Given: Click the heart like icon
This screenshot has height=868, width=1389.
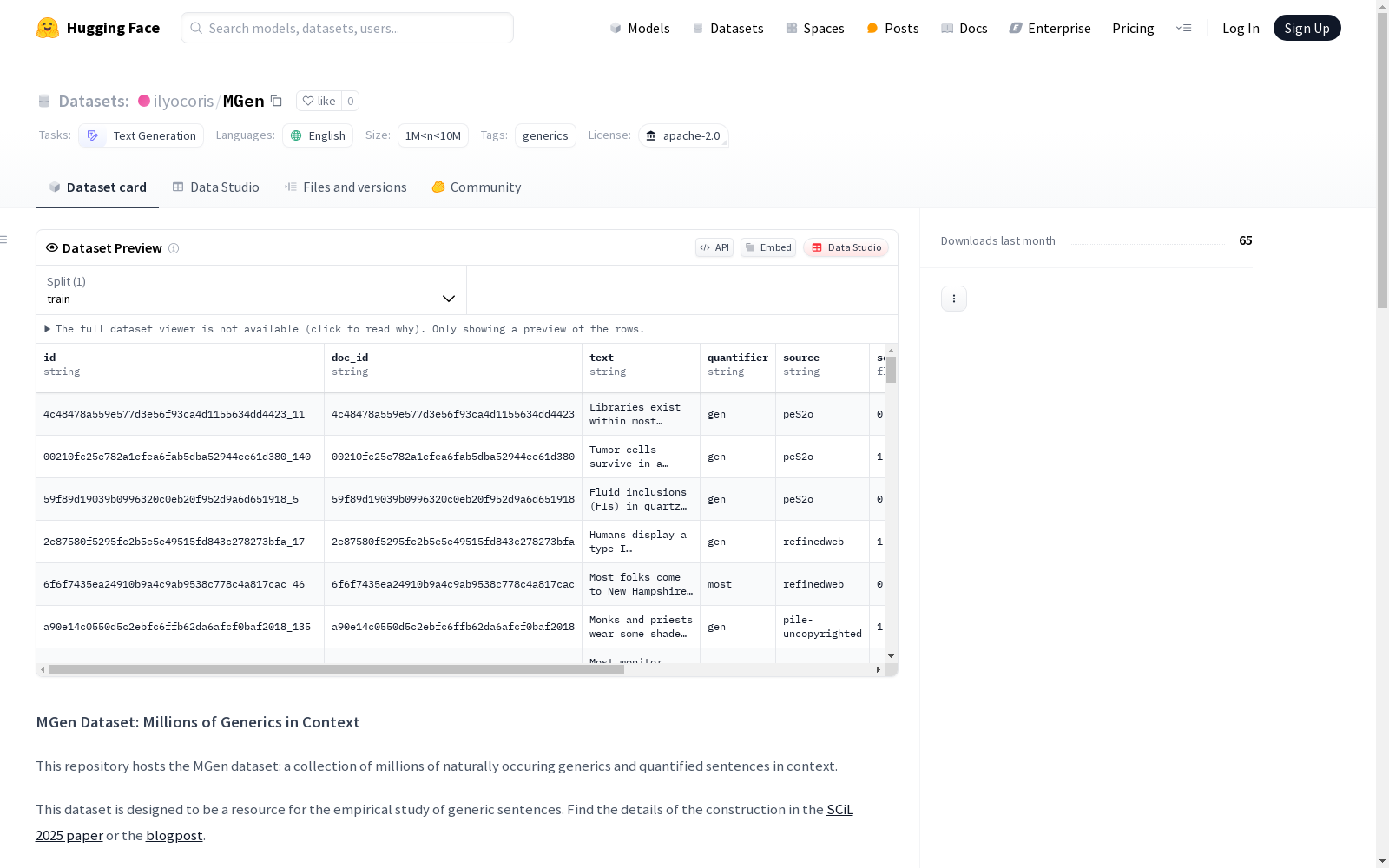Looking at the screenshot, I should [x=307, y=101].
